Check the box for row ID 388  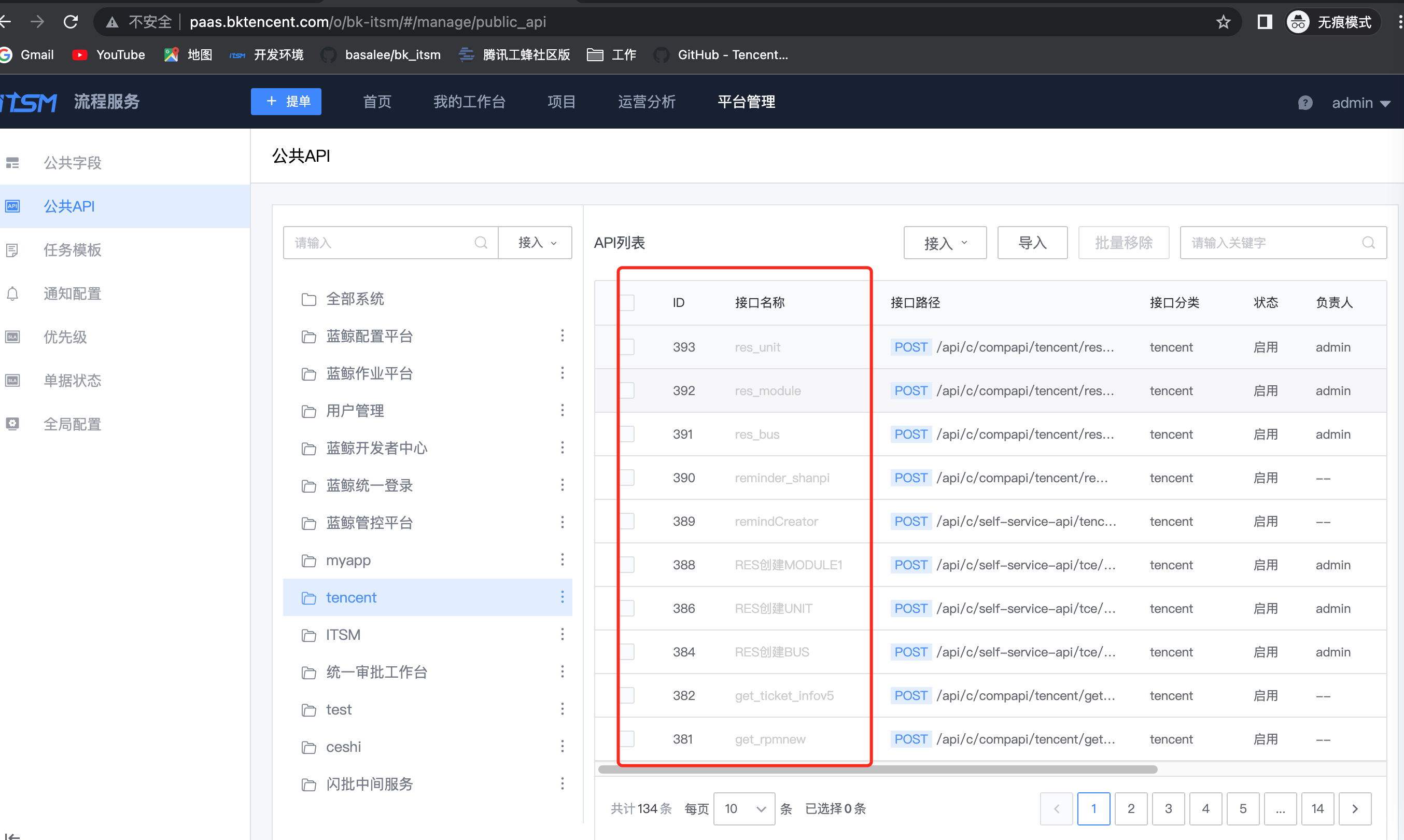[626, 564]
